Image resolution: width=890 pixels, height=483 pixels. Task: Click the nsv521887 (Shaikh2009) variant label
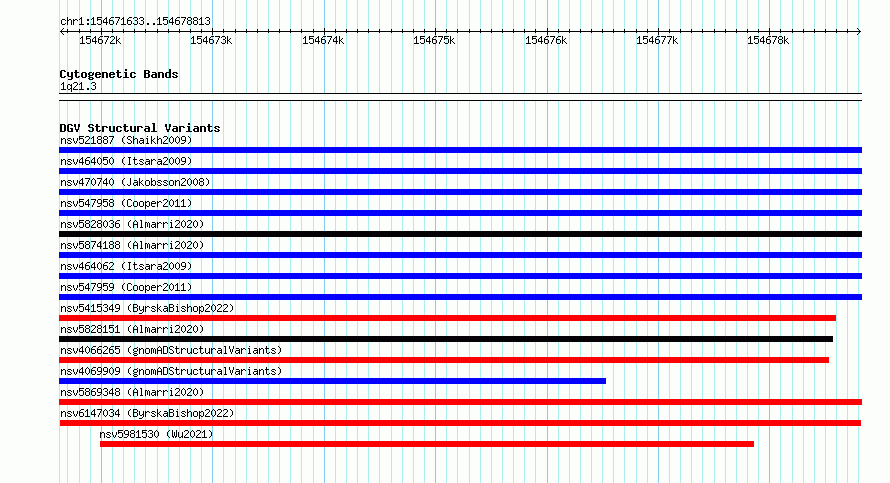pyautogui.click(x=126, y=140)
